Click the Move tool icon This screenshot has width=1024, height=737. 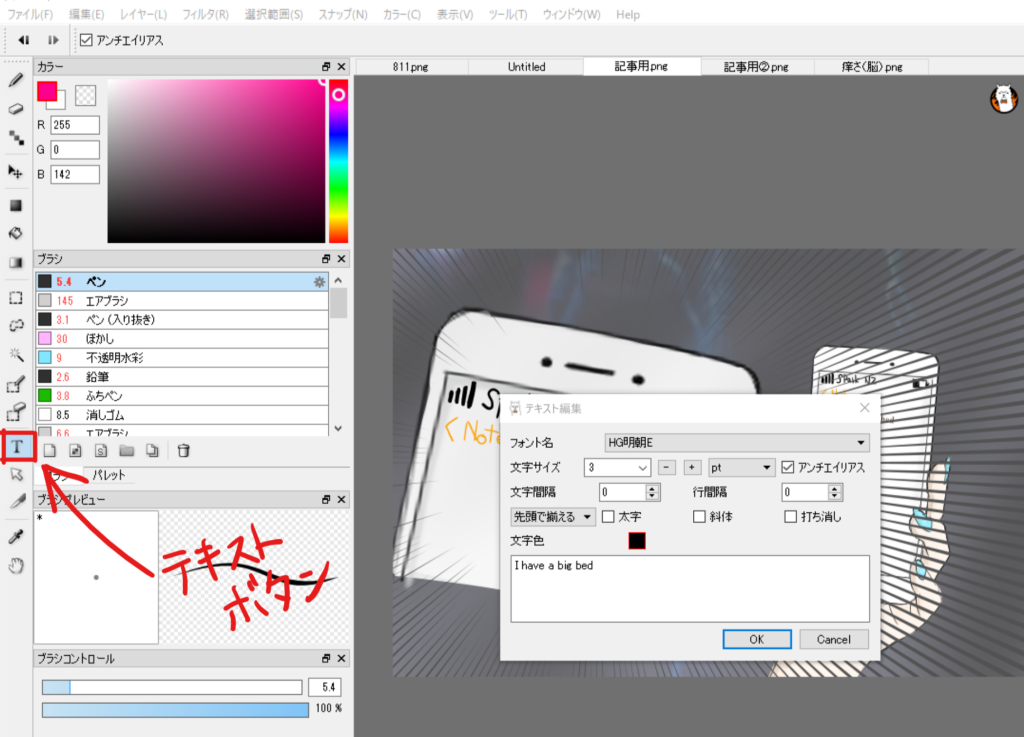[x=16, y=172]
